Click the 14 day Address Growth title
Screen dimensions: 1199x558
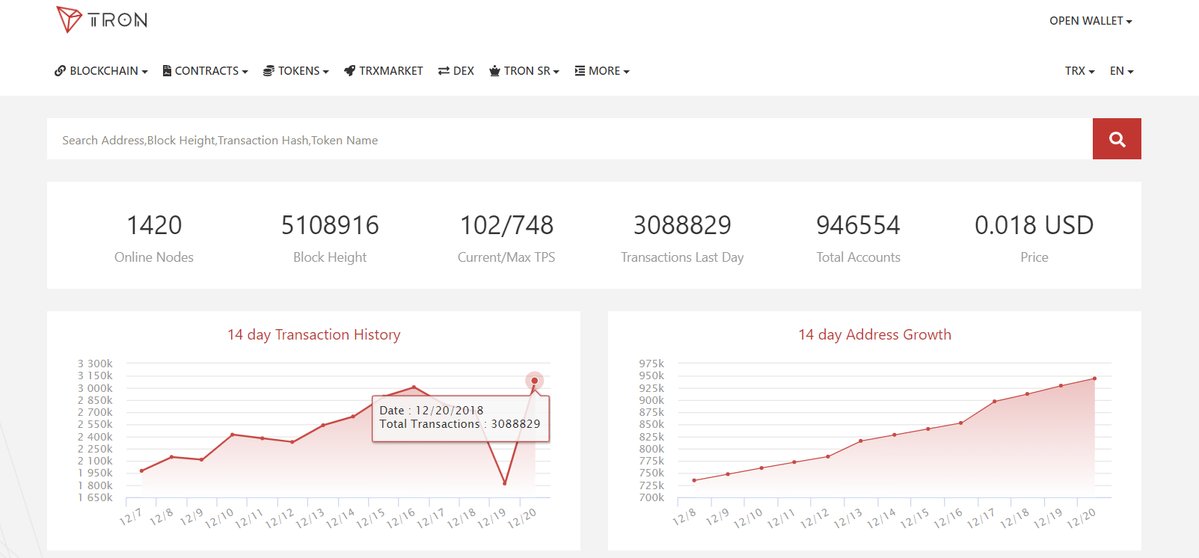[875, 335]
